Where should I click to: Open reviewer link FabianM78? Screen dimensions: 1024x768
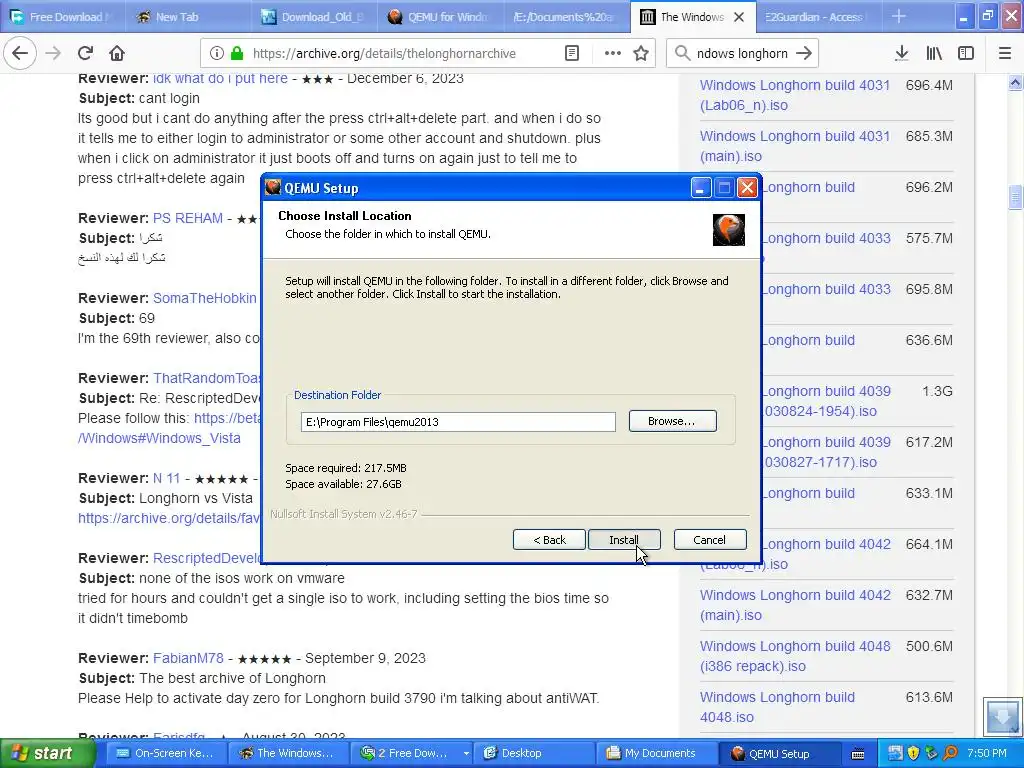click(x=188, y=658)
